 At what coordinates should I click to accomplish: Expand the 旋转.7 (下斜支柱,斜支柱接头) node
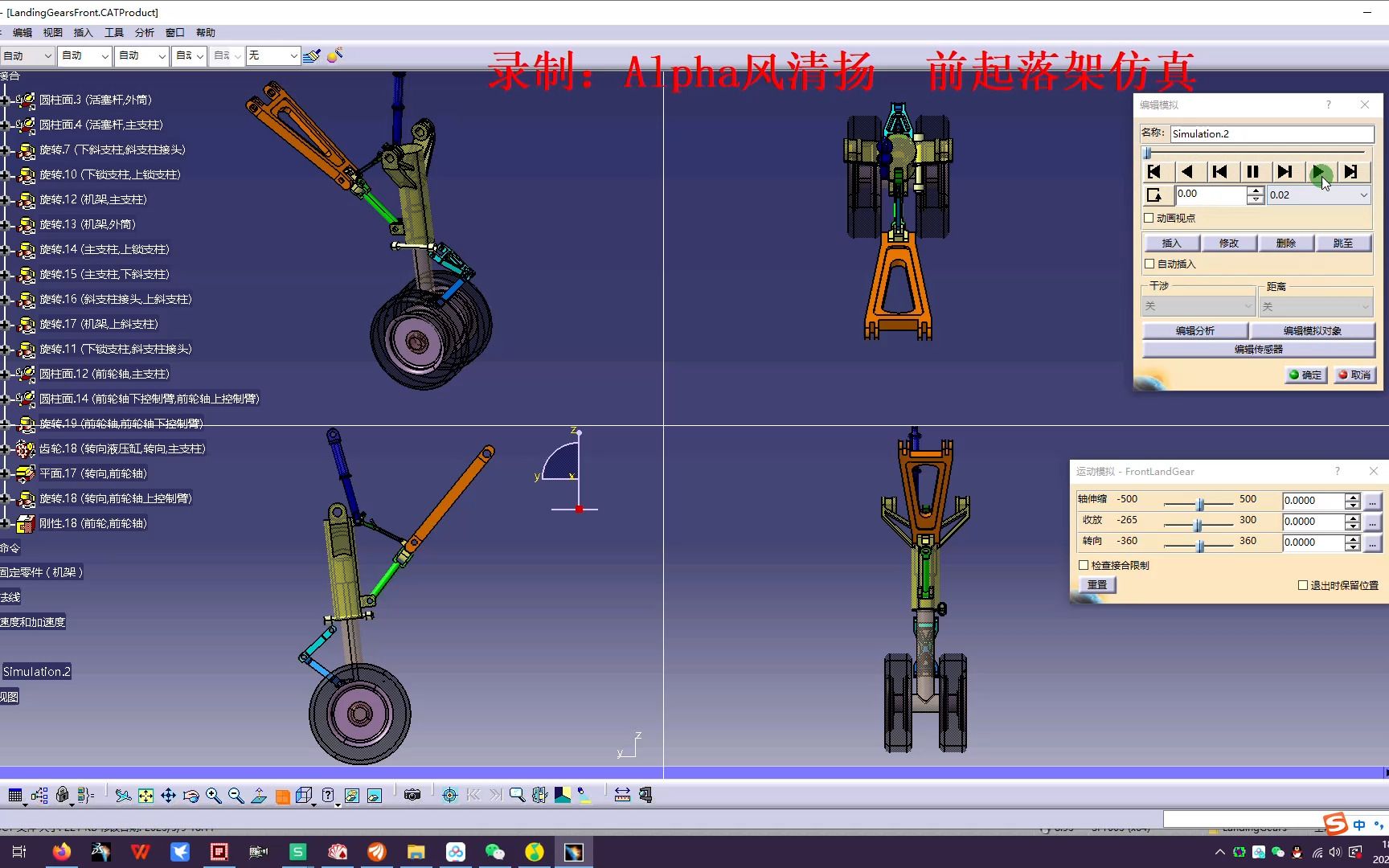pyautogui.click(x=5, y=150)
